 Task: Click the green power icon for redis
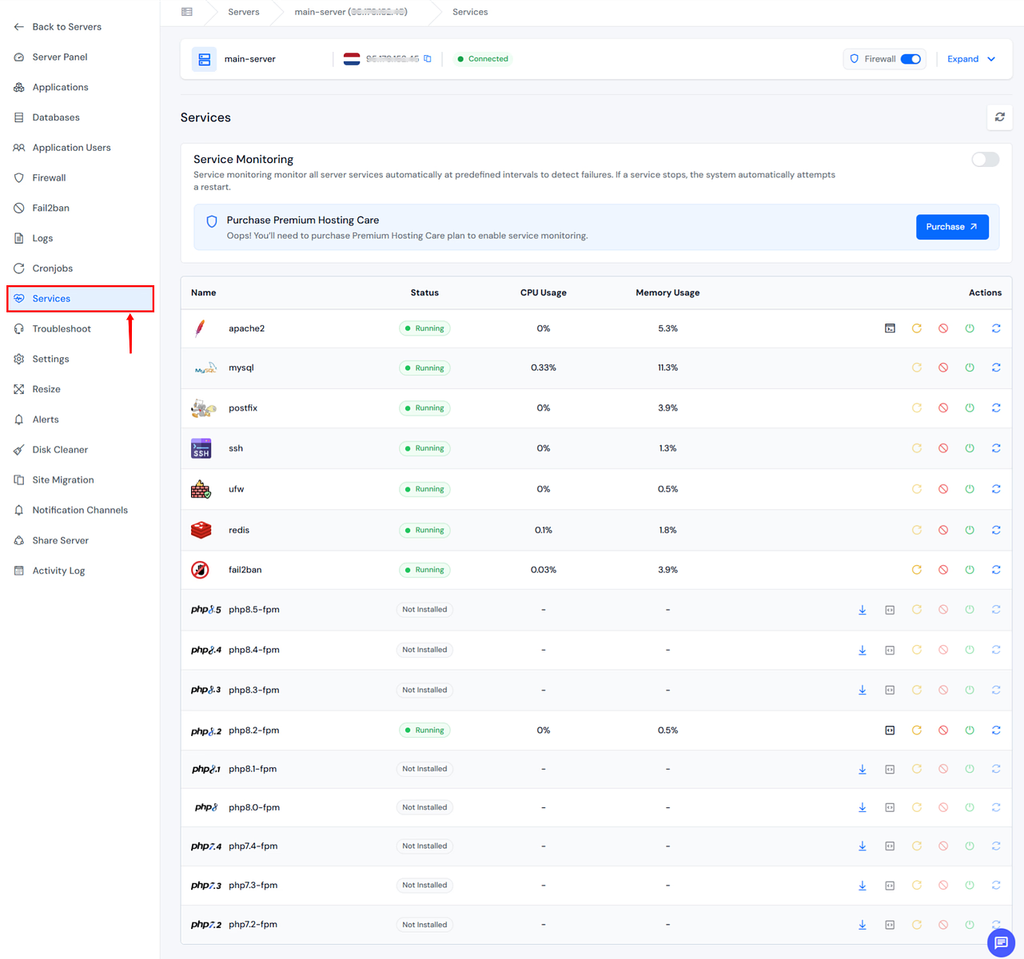(970, 530)
